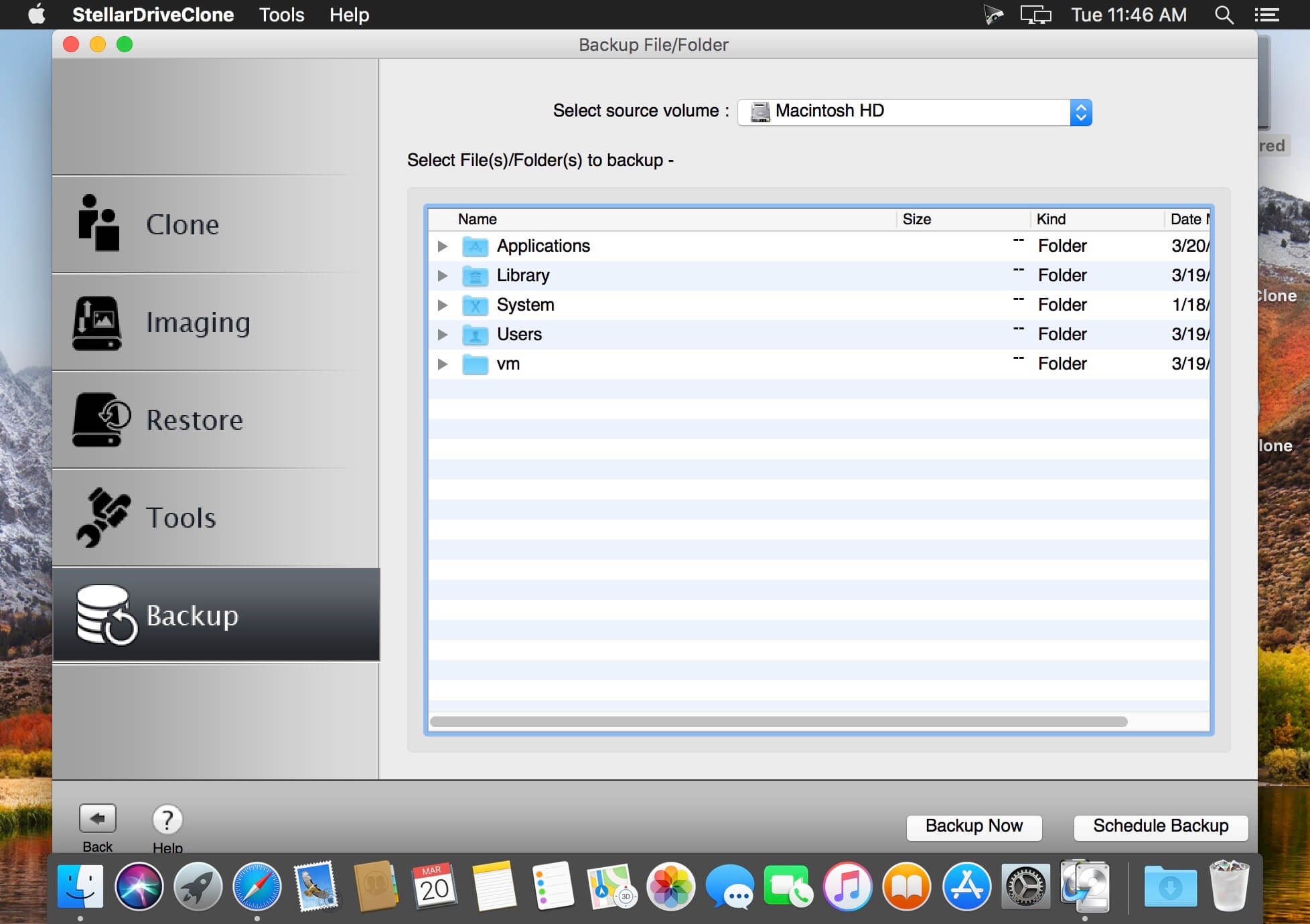Open the Clone section in sidebar

click(216, 224)
